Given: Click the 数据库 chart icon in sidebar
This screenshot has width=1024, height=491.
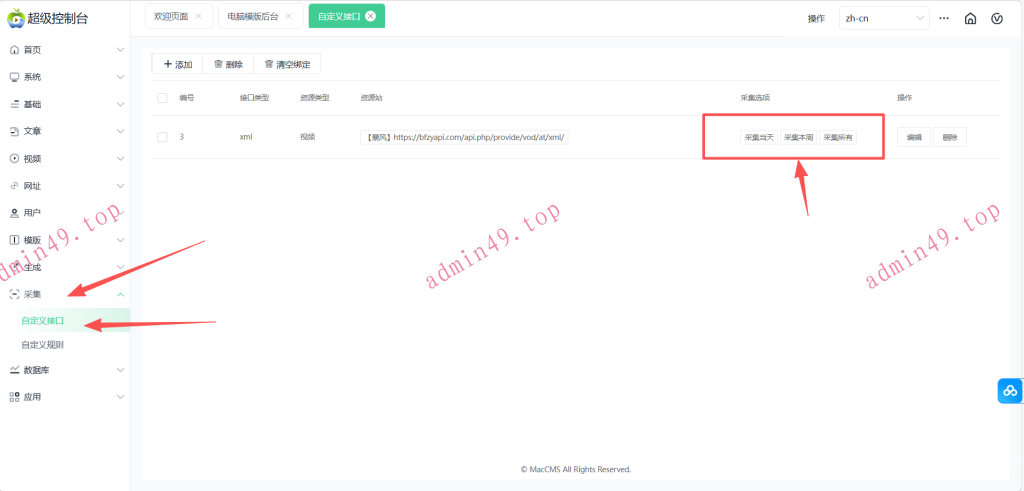Looking at the screenshot, I should pos(14,370).
